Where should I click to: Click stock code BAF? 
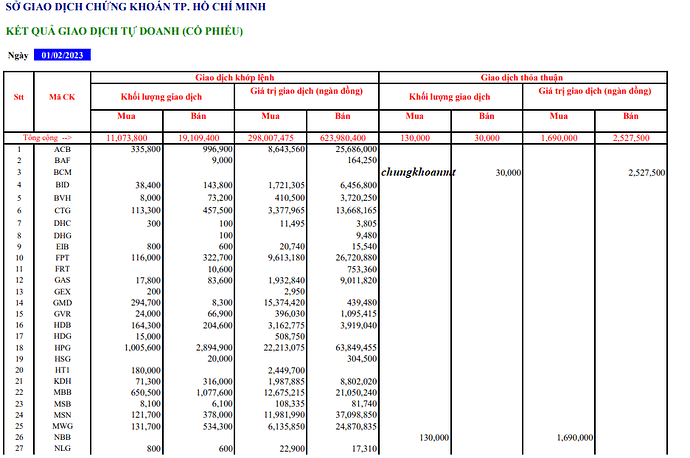pyautogui.click(x=62, y=161)
